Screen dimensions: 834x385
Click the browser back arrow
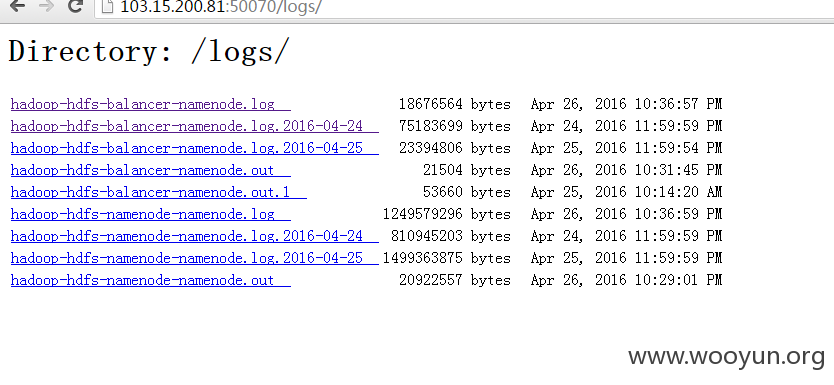18,6
